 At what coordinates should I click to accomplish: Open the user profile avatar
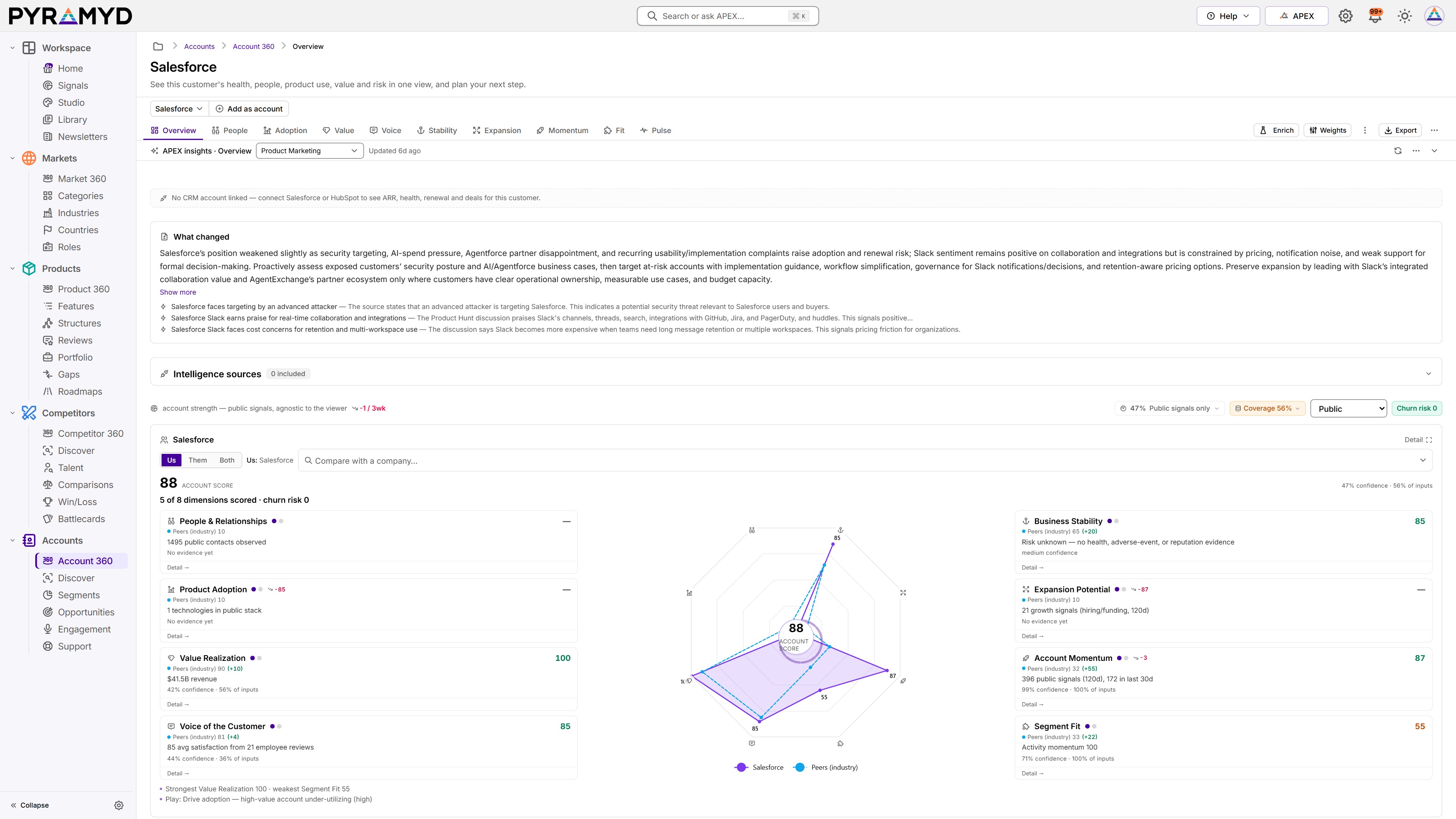1434,16
